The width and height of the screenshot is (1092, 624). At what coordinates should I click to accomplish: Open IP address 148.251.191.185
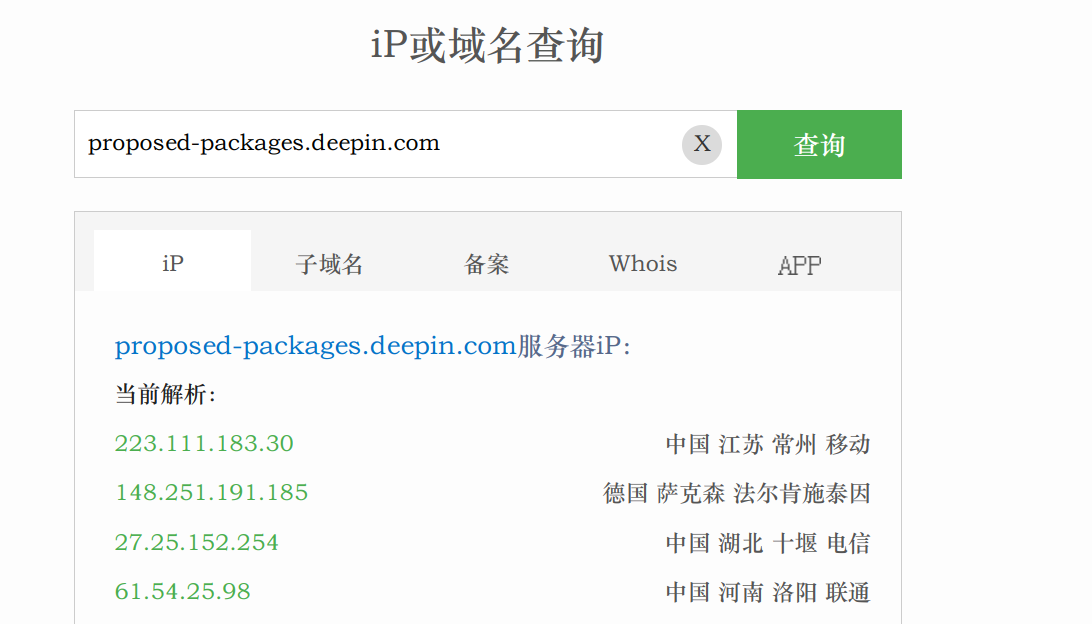211,493
